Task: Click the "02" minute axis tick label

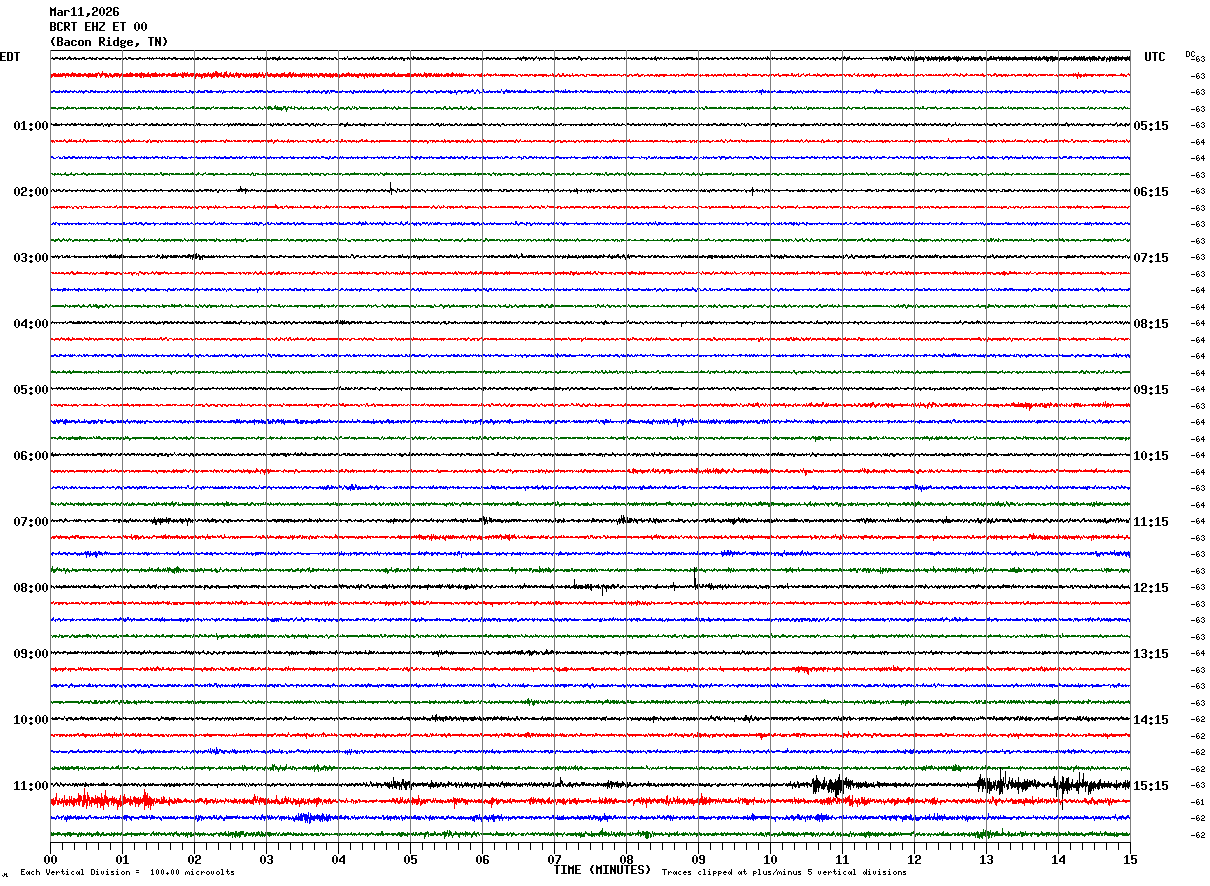Action: pyautogui.click(x=194, y=860)
